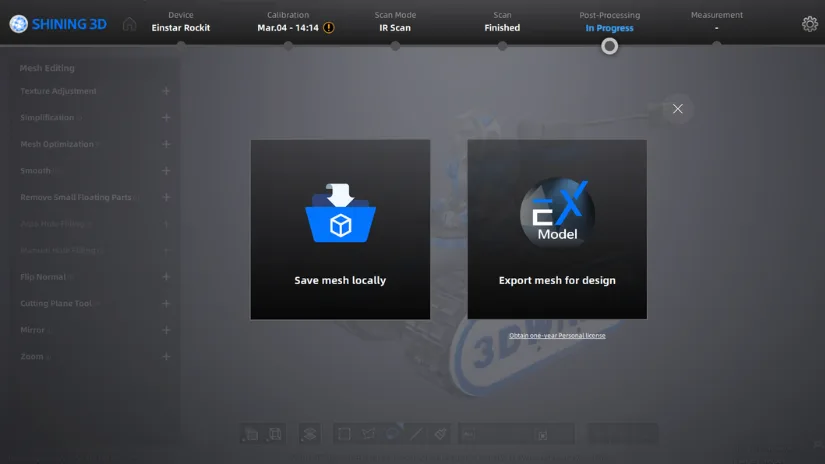This screenshot has height=464, width=825.
Task: Open the settings gear
Action: coord(809,24)
